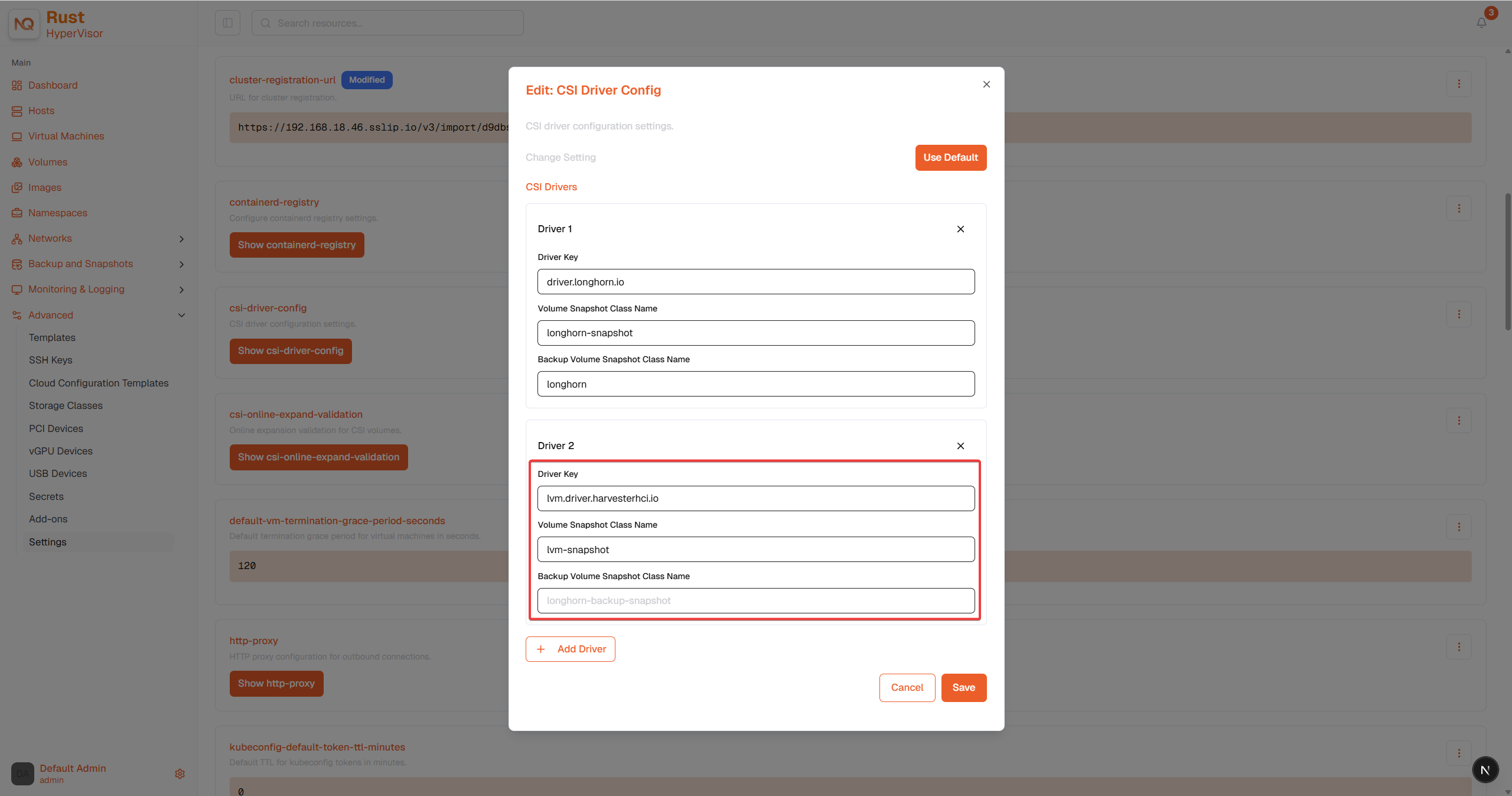The width and height of the screenshot is (1512, 796).
Task: Remove Driver 1 with its X icon
Action: [960, 229]
